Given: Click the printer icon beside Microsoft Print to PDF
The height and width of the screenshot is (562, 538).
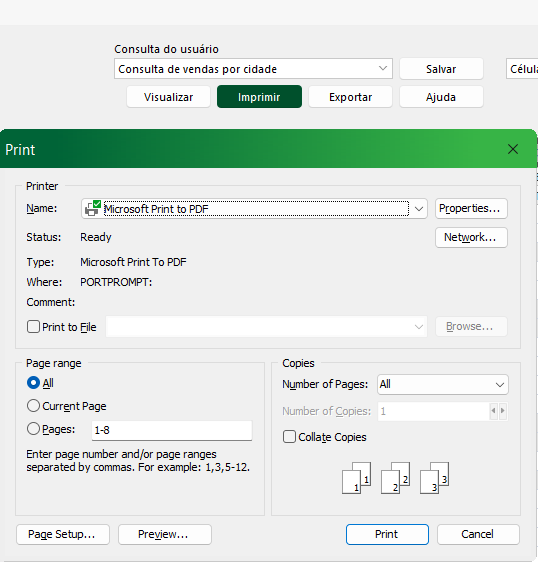Looking at the screenshot, I should pos(93,208).
